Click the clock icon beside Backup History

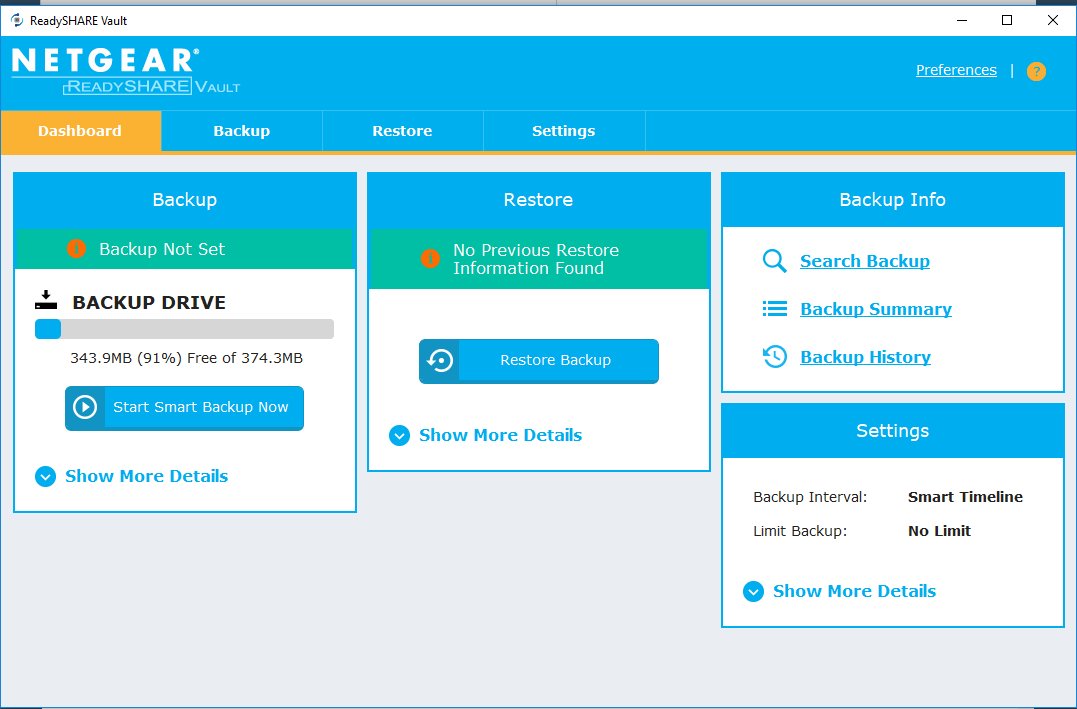click(x=774, y=357)
